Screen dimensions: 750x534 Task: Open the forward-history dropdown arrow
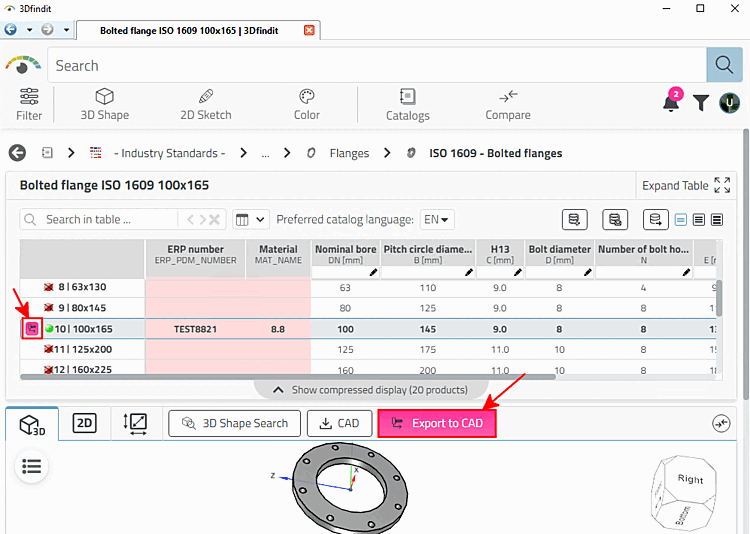click(x=66, y=30)
